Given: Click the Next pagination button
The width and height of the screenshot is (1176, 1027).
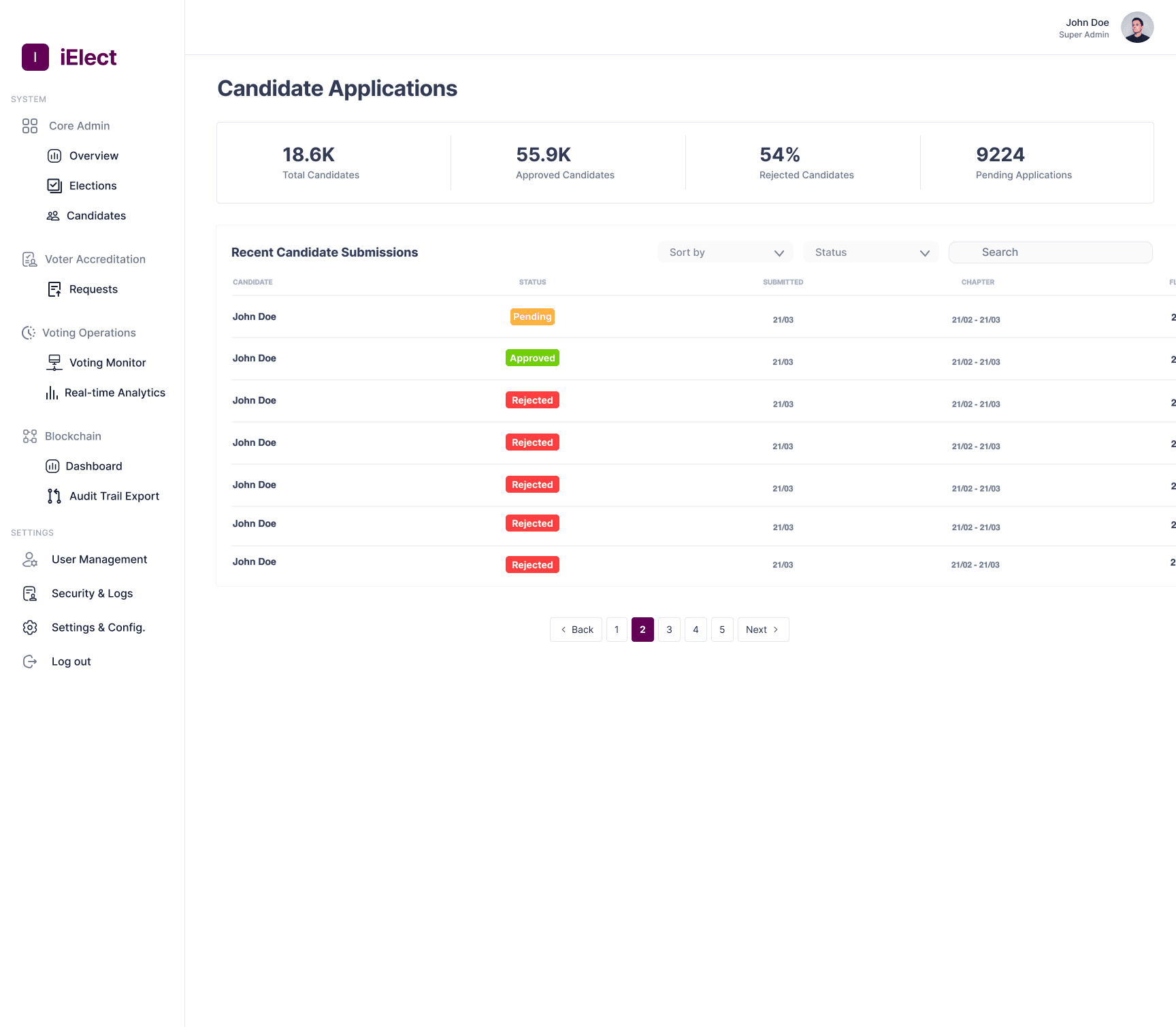Looking at the screenshot, I should [x=763, y=630].
